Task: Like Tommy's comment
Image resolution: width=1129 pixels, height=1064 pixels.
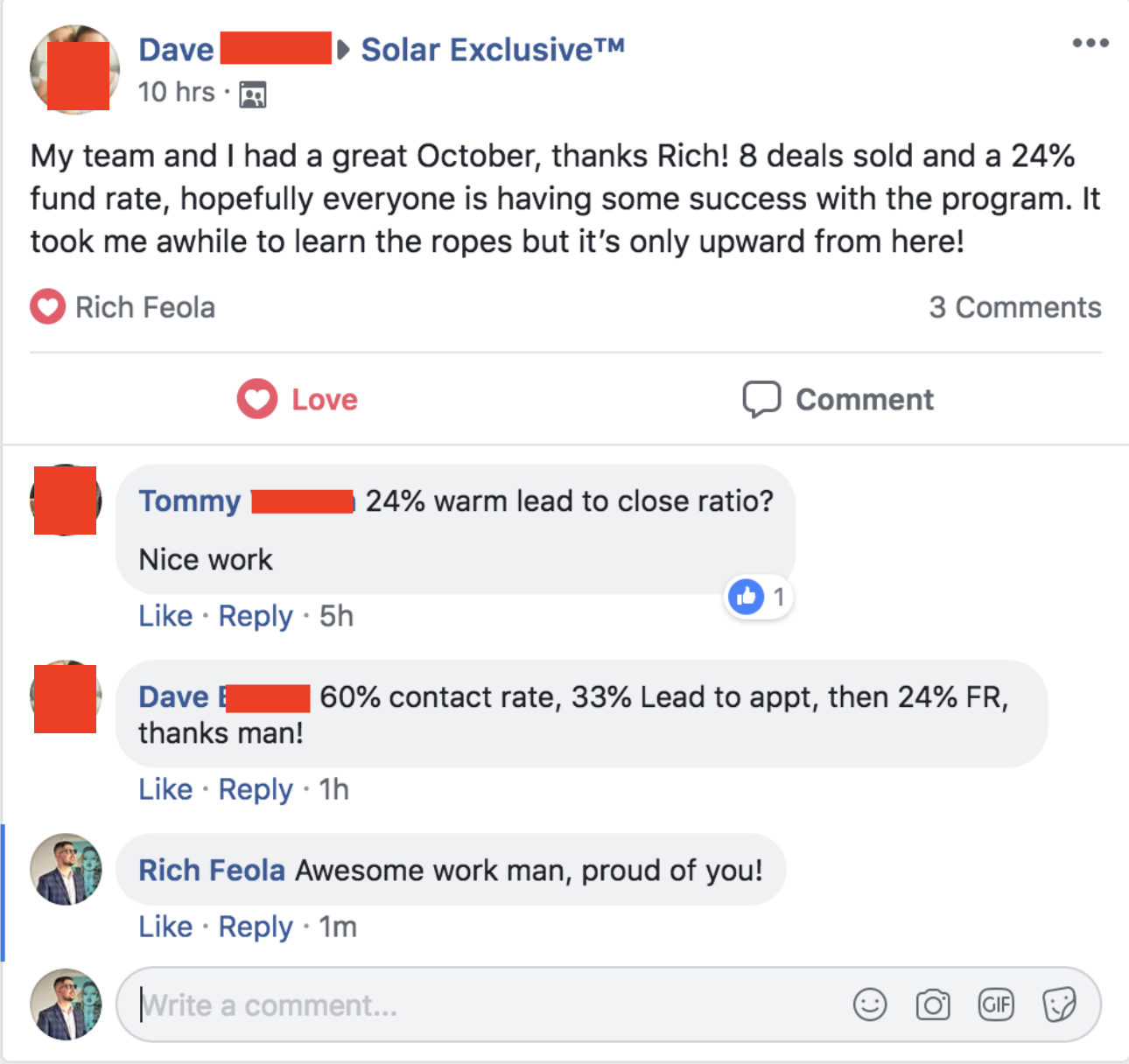Action: 165,616
